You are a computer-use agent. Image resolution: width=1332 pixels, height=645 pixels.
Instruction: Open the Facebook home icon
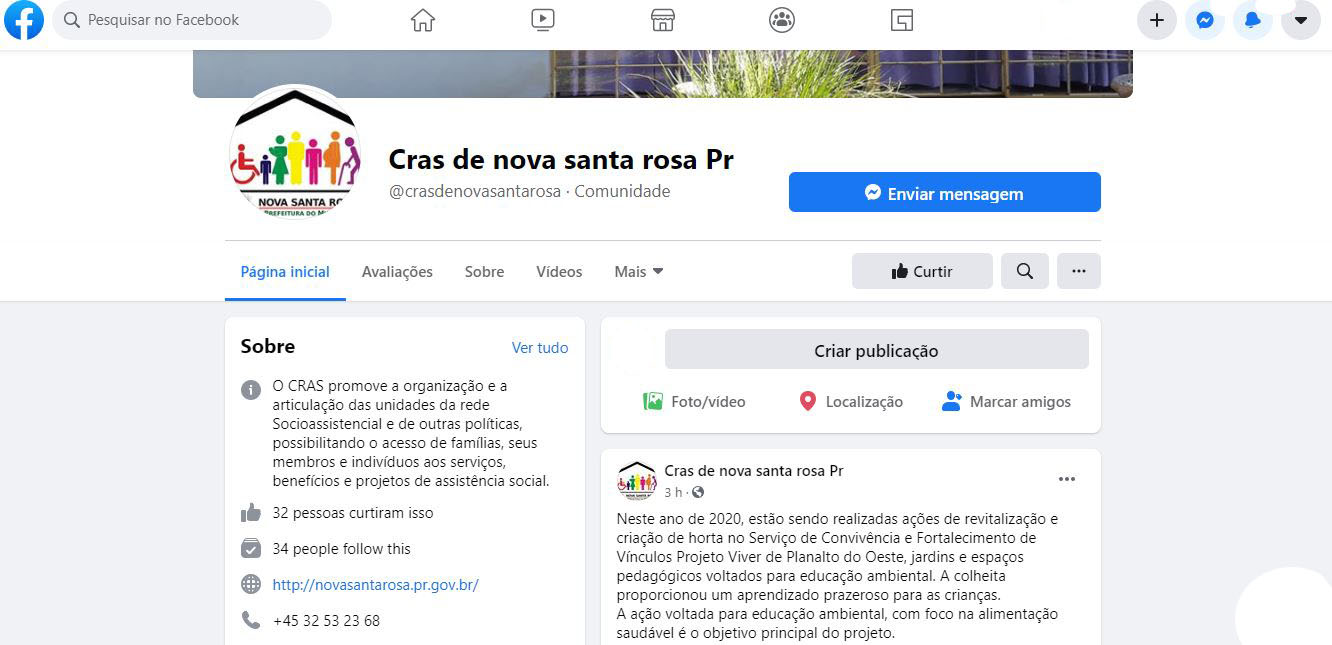point(423,20)
